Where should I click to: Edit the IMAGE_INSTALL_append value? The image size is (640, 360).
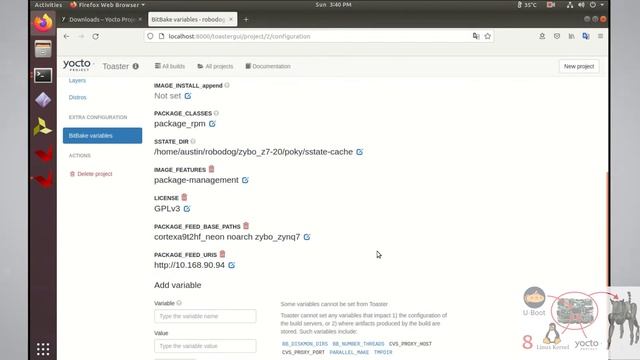point(188,96)
